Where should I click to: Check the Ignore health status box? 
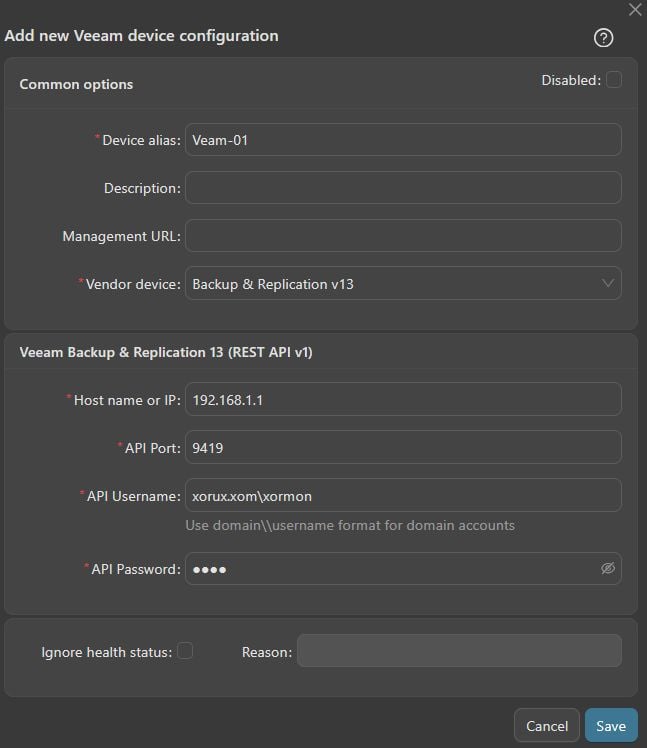click(x=185, y=651)
